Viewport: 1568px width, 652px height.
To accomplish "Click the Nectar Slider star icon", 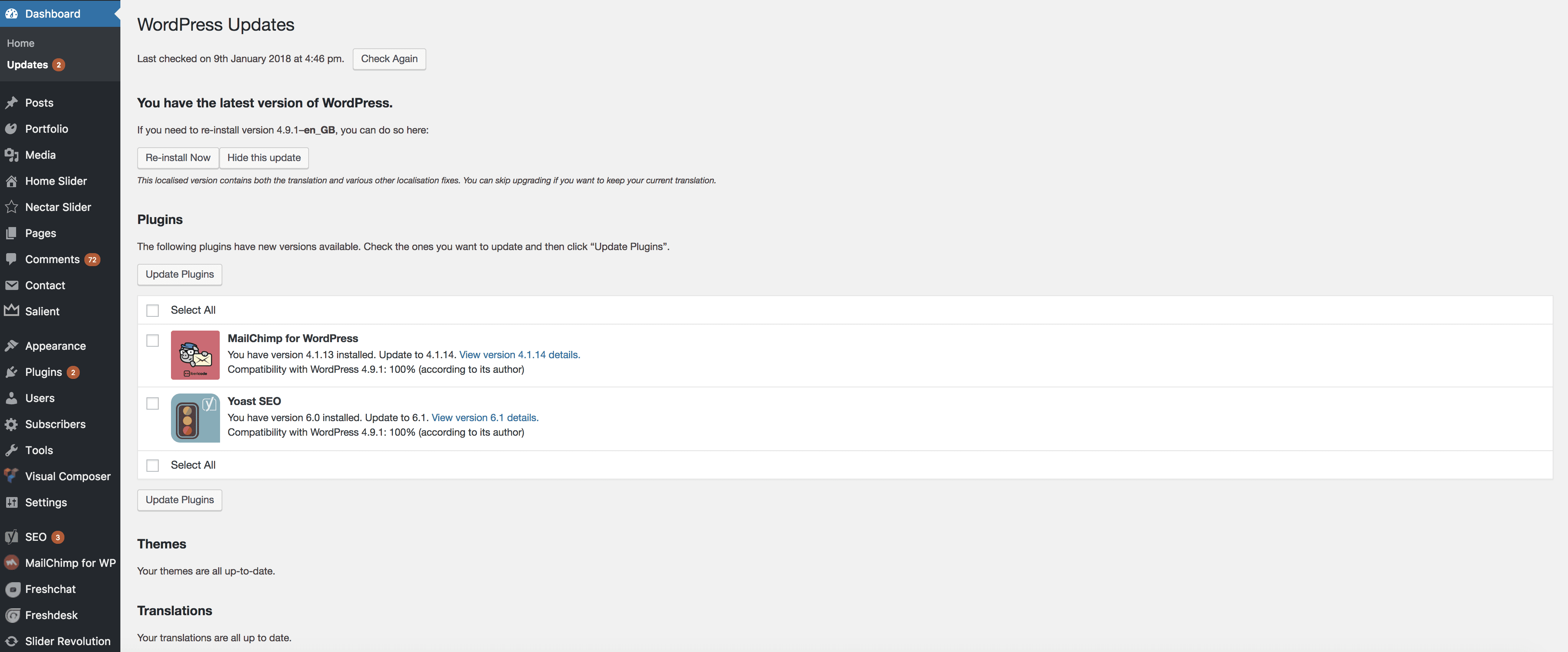I will [12, 207].
